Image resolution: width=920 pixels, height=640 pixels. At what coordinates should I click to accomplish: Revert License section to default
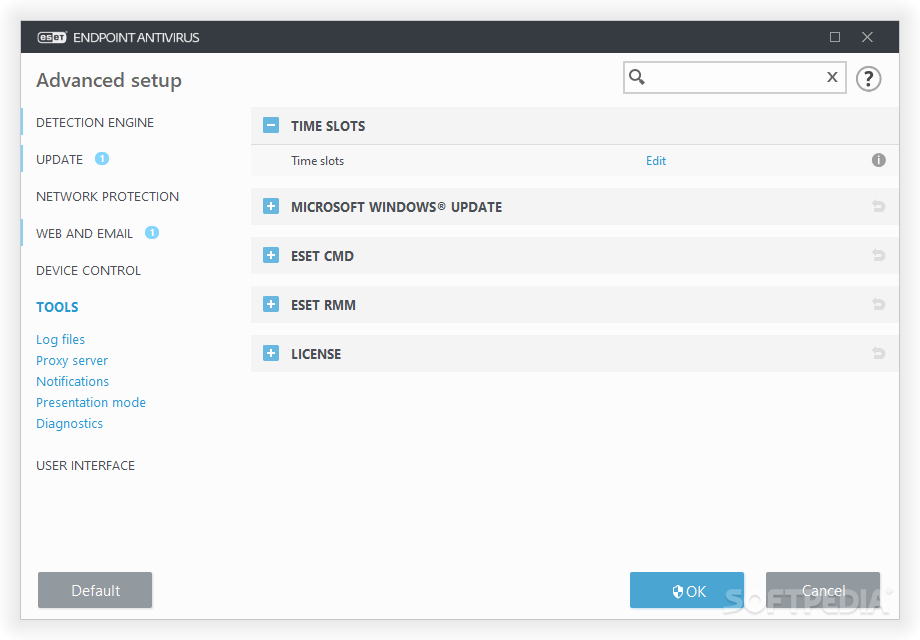tap(878, 353)
